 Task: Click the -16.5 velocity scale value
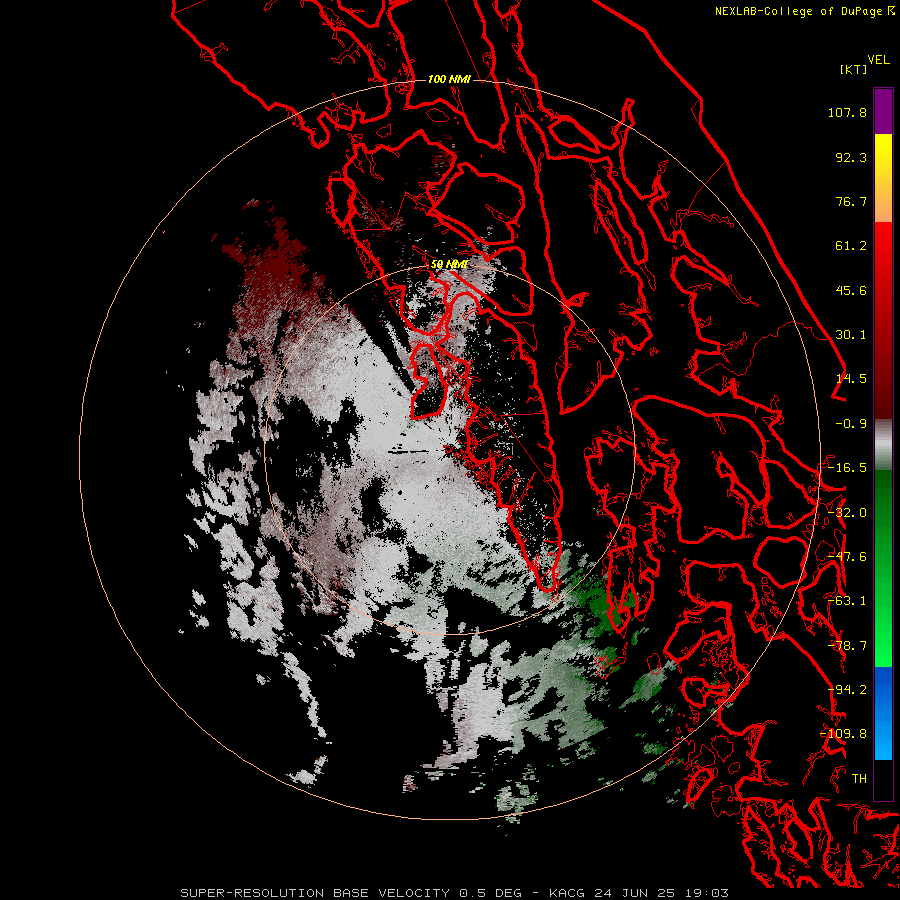[847, 468]
